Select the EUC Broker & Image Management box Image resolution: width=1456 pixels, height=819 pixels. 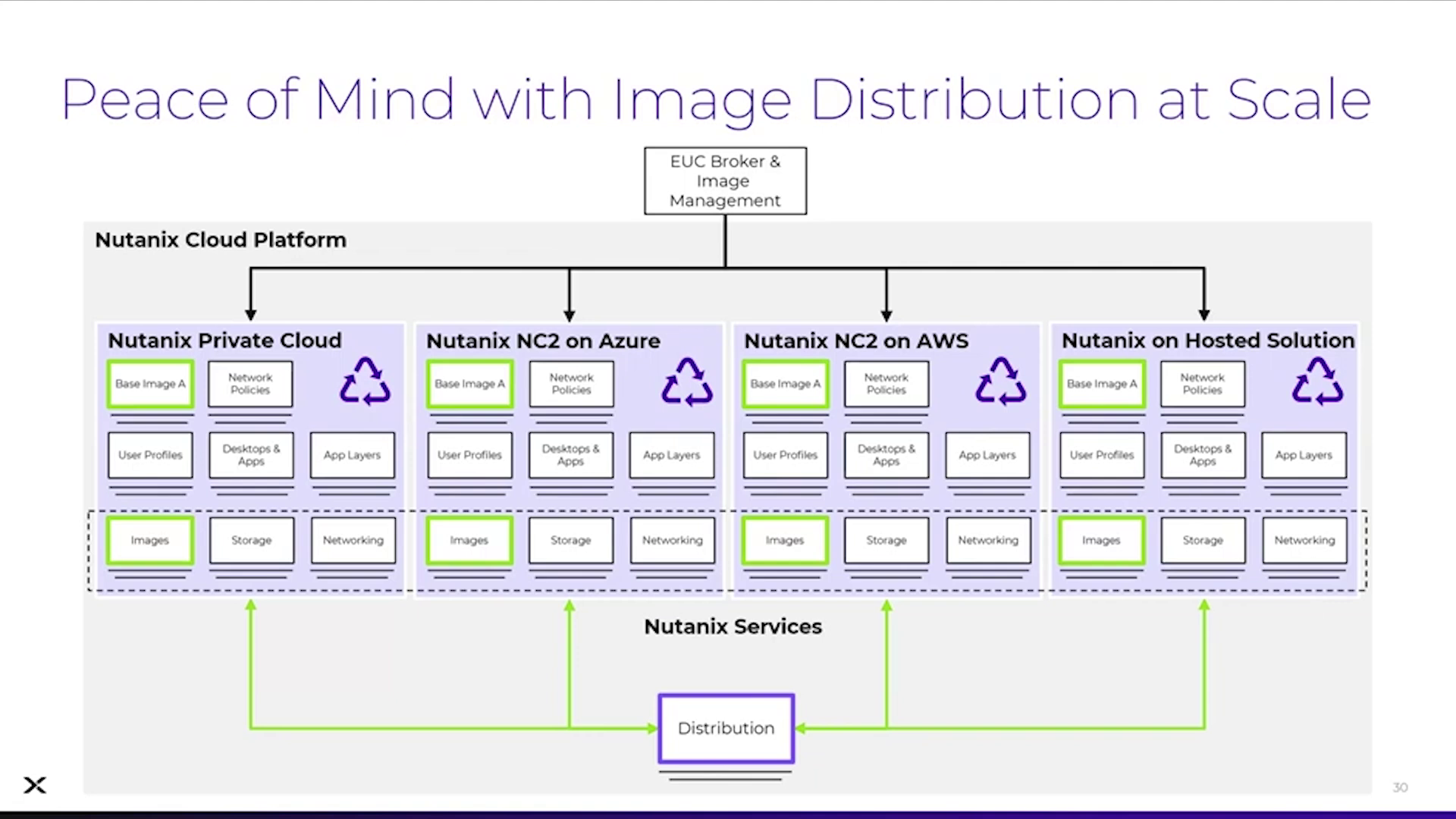pyautogui.click(x=726, y=181)
